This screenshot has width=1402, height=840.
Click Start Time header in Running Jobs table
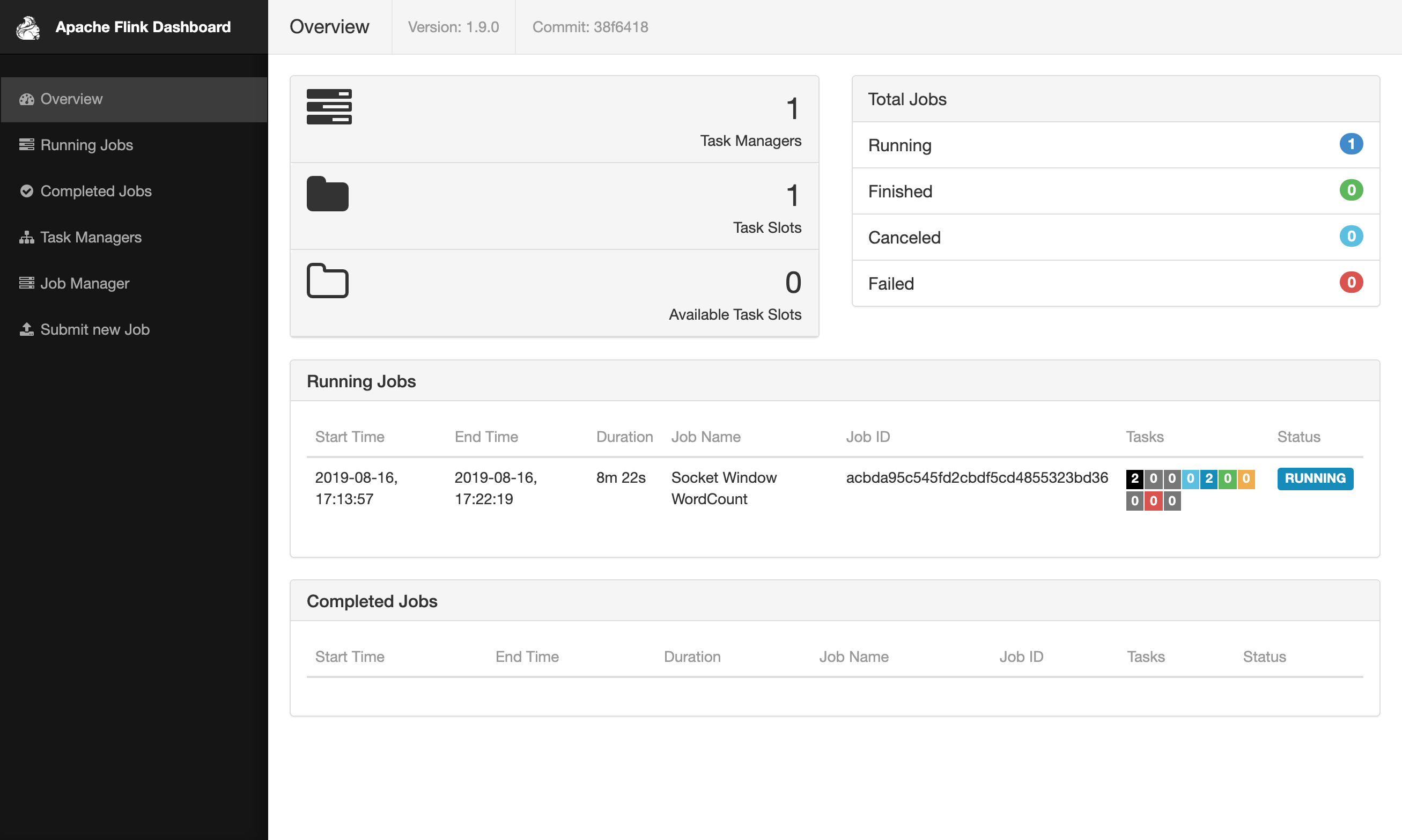coord(350,437)
